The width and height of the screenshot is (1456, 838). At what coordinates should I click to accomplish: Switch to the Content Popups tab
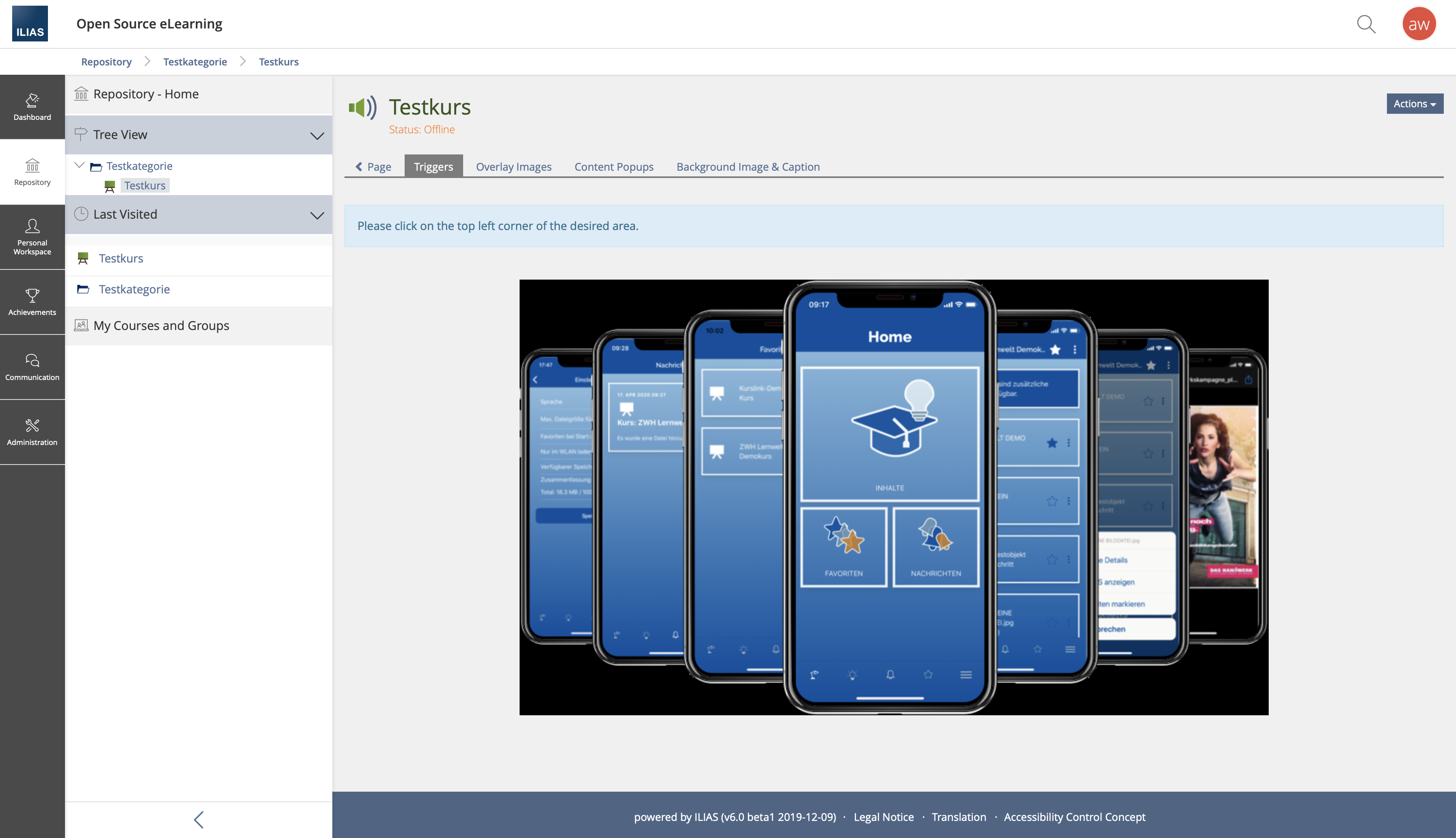pos(613,166)
